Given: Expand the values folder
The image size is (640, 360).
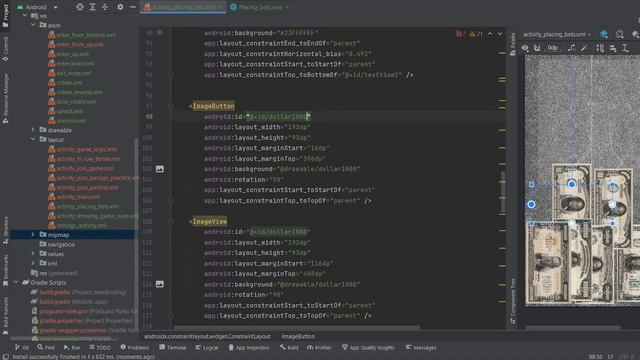Looking at the screenshot, I should (x=33, y=254).
